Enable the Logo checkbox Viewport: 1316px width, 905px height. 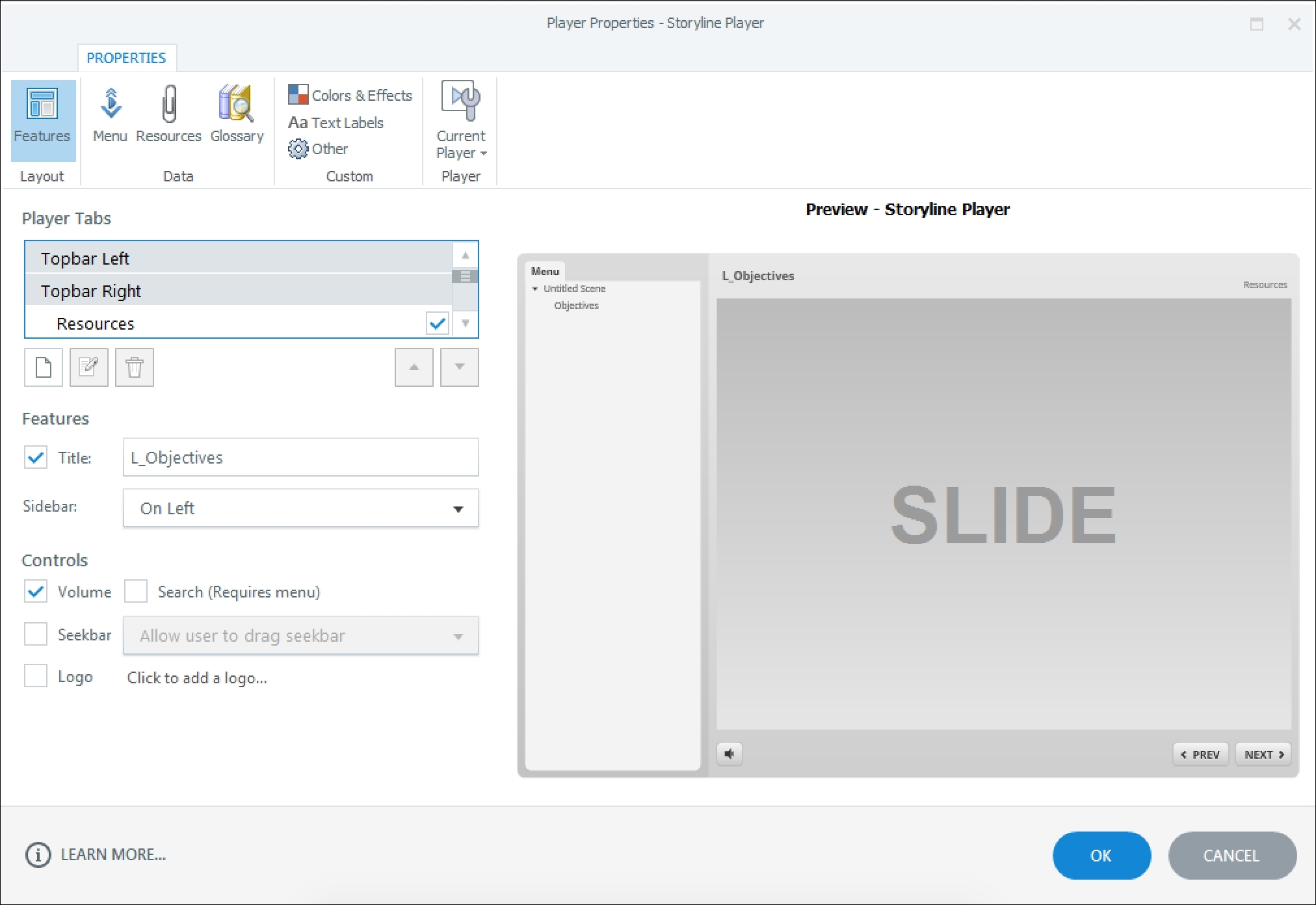click(36, 675)
